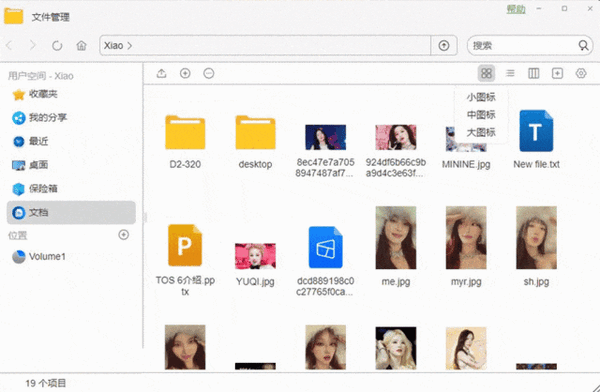Open 保险箱 vault in sidebar
The width and height of the screenshot is (600, 392).
click(71, 189)
